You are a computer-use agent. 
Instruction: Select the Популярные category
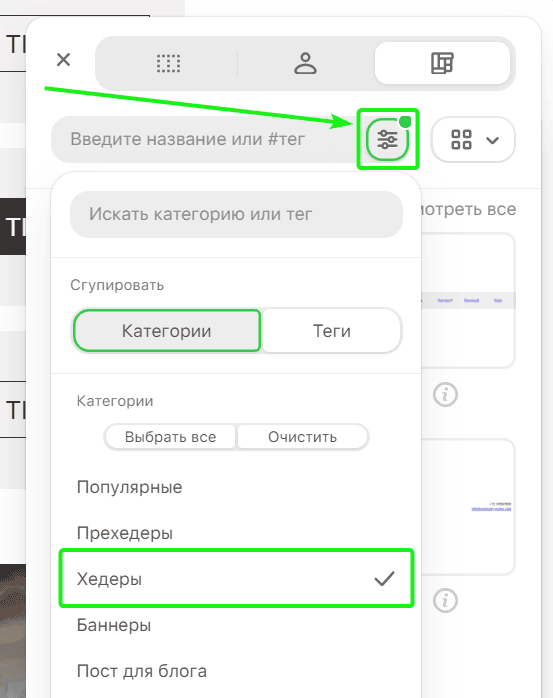click(236, 487)
